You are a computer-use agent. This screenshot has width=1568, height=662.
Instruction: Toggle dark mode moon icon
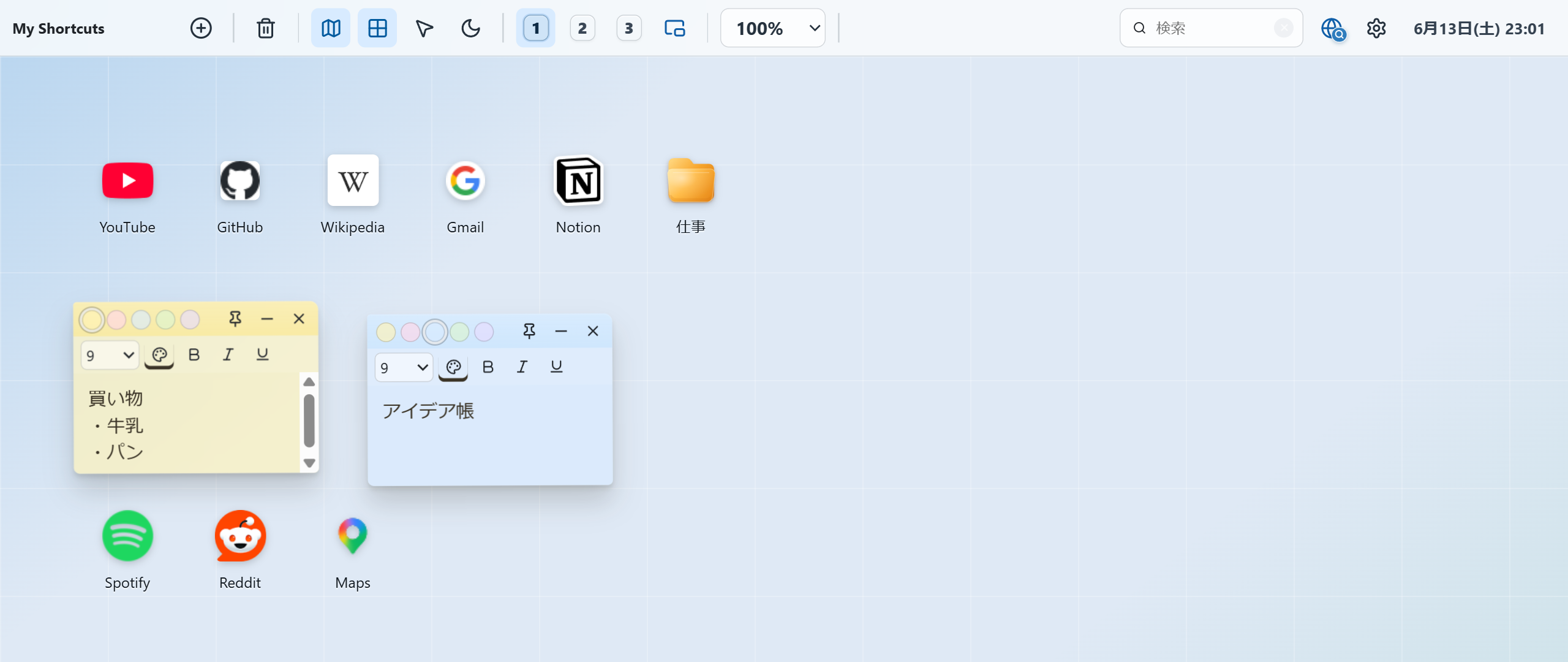point(470,28)
